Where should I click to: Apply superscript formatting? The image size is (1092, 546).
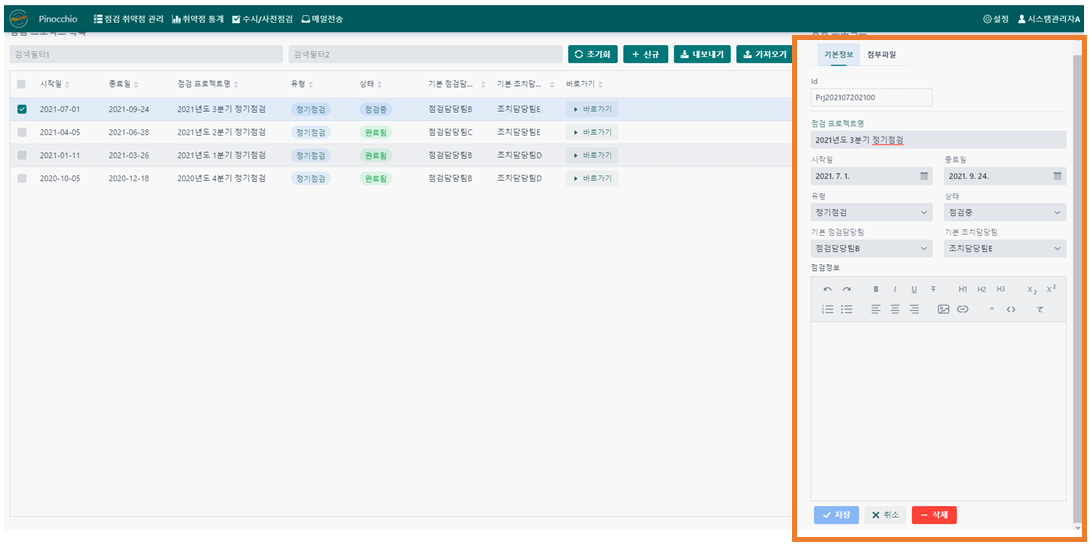[x=1051, y=288]
